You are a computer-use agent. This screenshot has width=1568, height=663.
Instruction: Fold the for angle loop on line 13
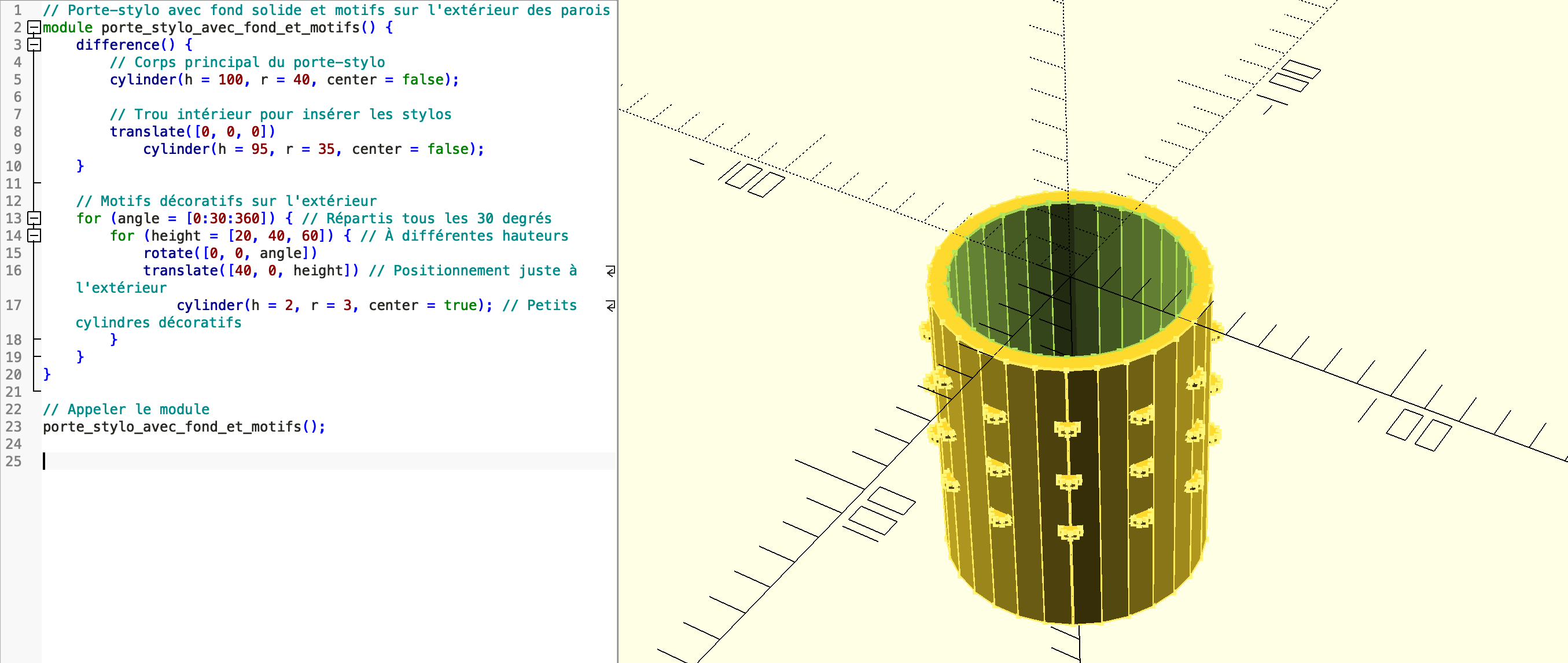click(x=35, y=218)
